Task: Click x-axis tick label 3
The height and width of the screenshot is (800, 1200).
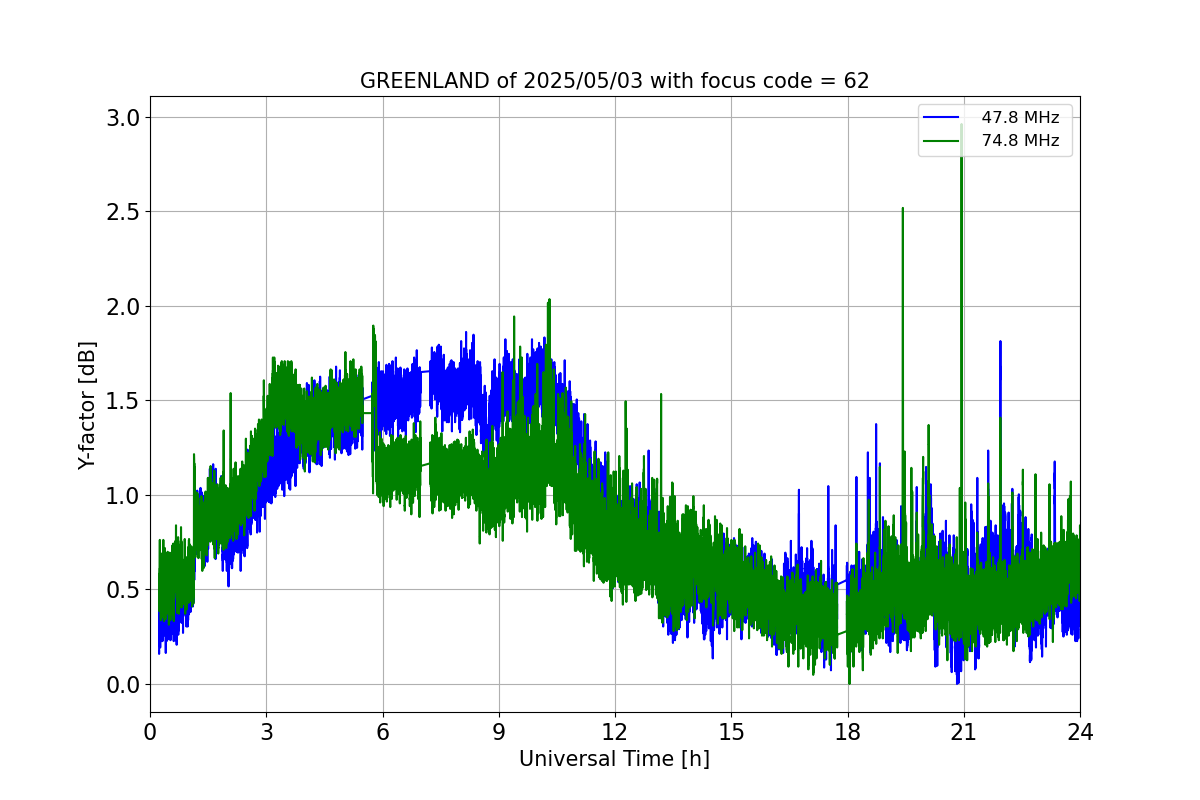Action: 266,731
